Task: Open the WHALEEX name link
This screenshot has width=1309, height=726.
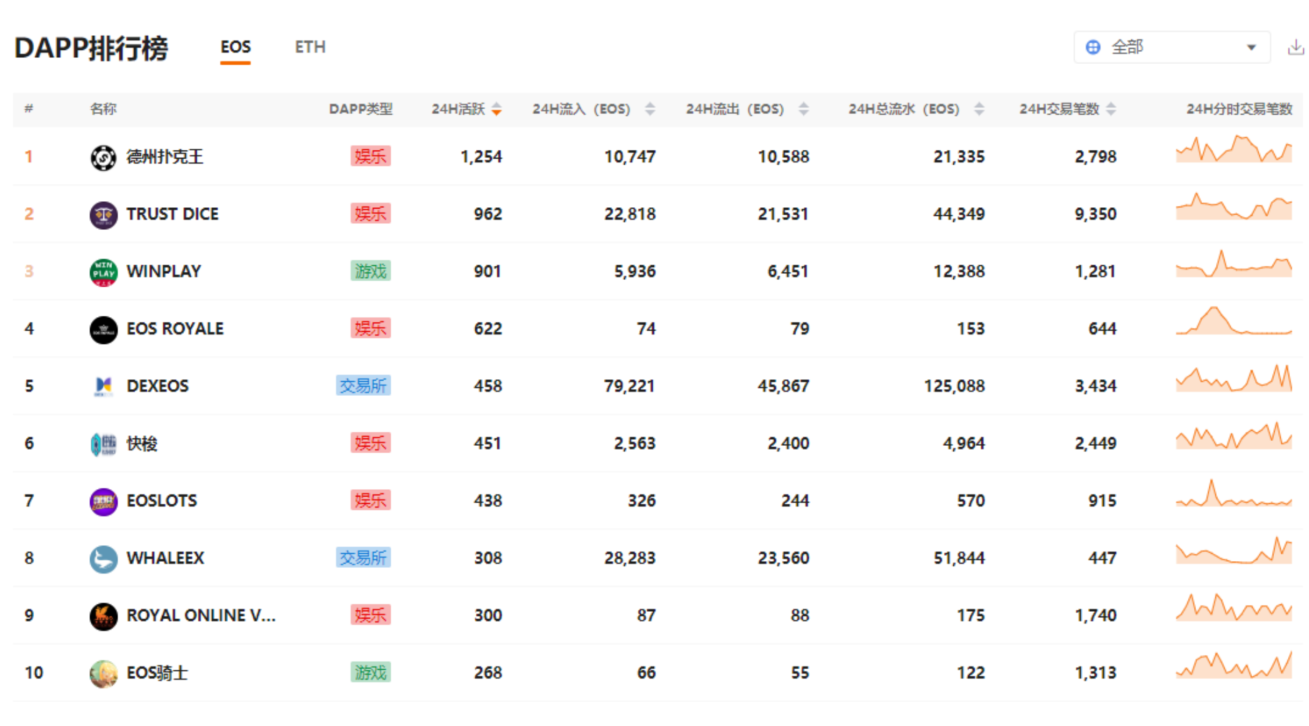Action: coord(165,558)
